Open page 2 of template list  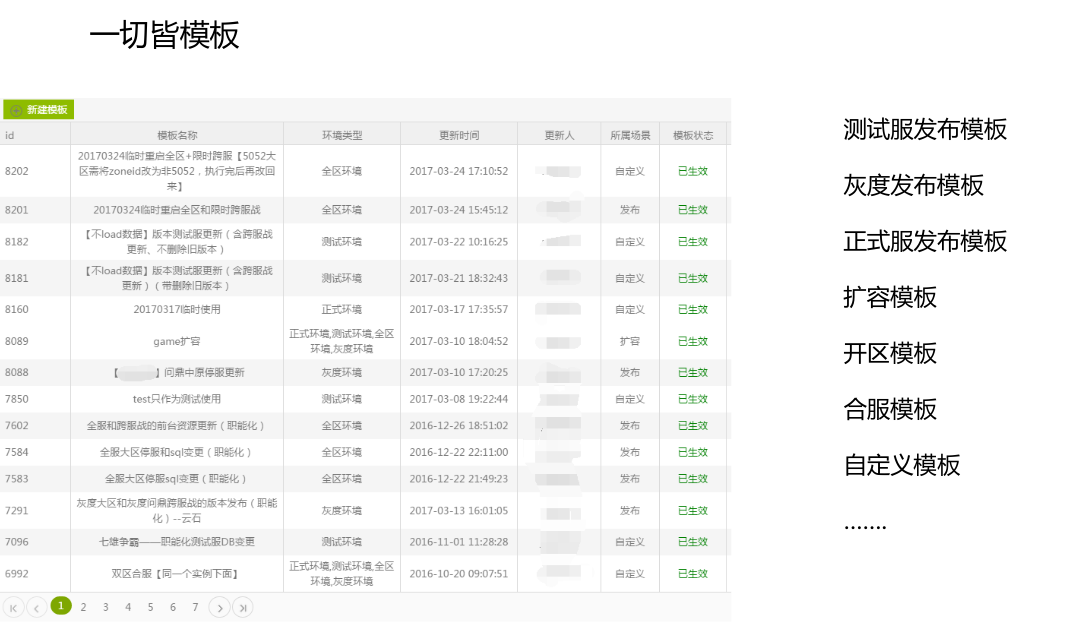pyautogui.click(x=83, y=607)
